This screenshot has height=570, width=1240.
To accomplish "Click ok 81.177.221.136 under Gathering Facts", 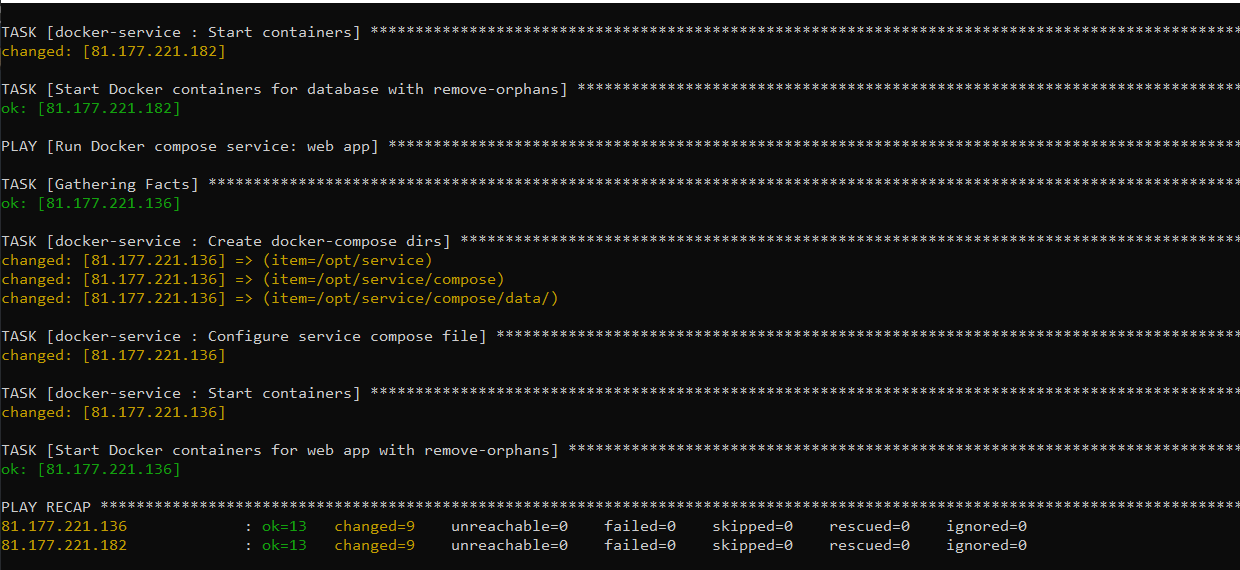I will click(x=91, y=203).
